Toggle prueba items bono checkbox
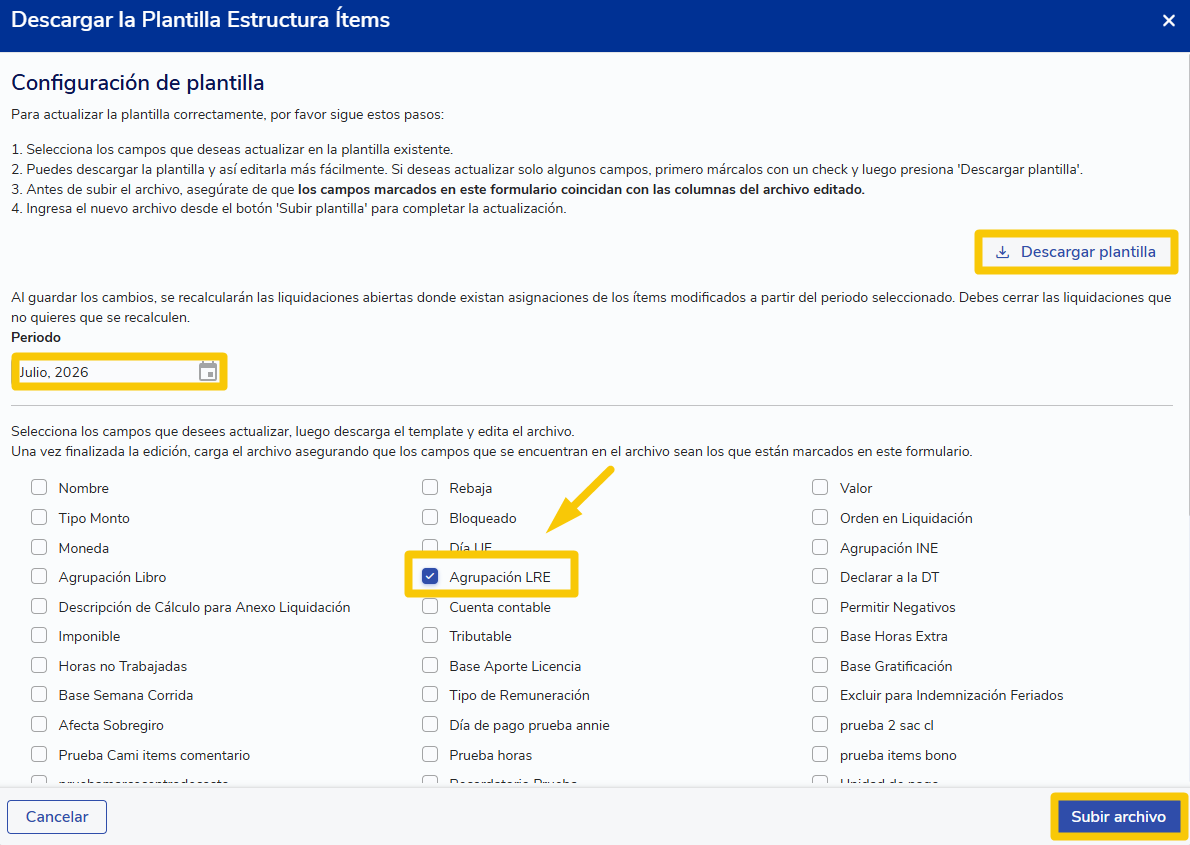1190x845 pixels. point(820,754)
